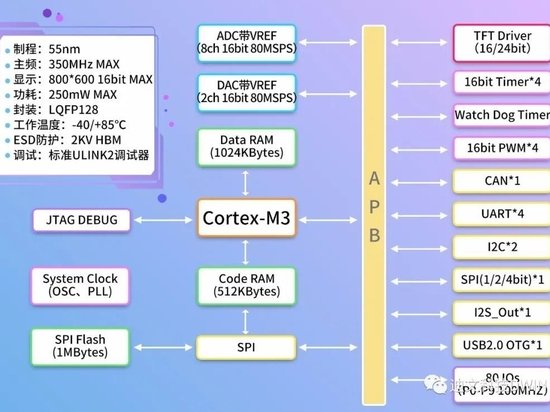This screenshot has height=412, width=550.
Task: Click the 工作温度：-40/+85℃ line
Action: point(69,125)
